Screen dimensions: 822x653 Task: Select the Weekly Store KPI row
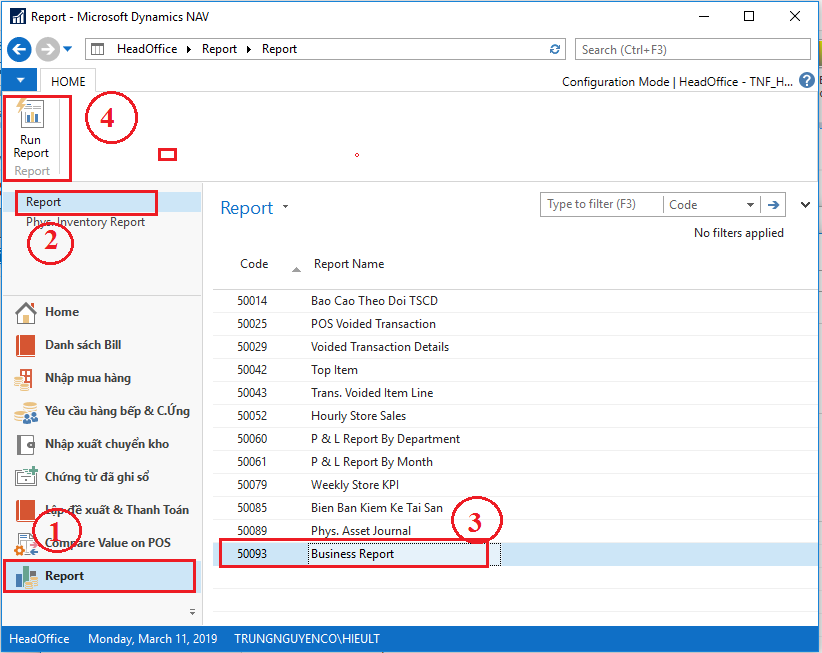(x=515, y=485)
